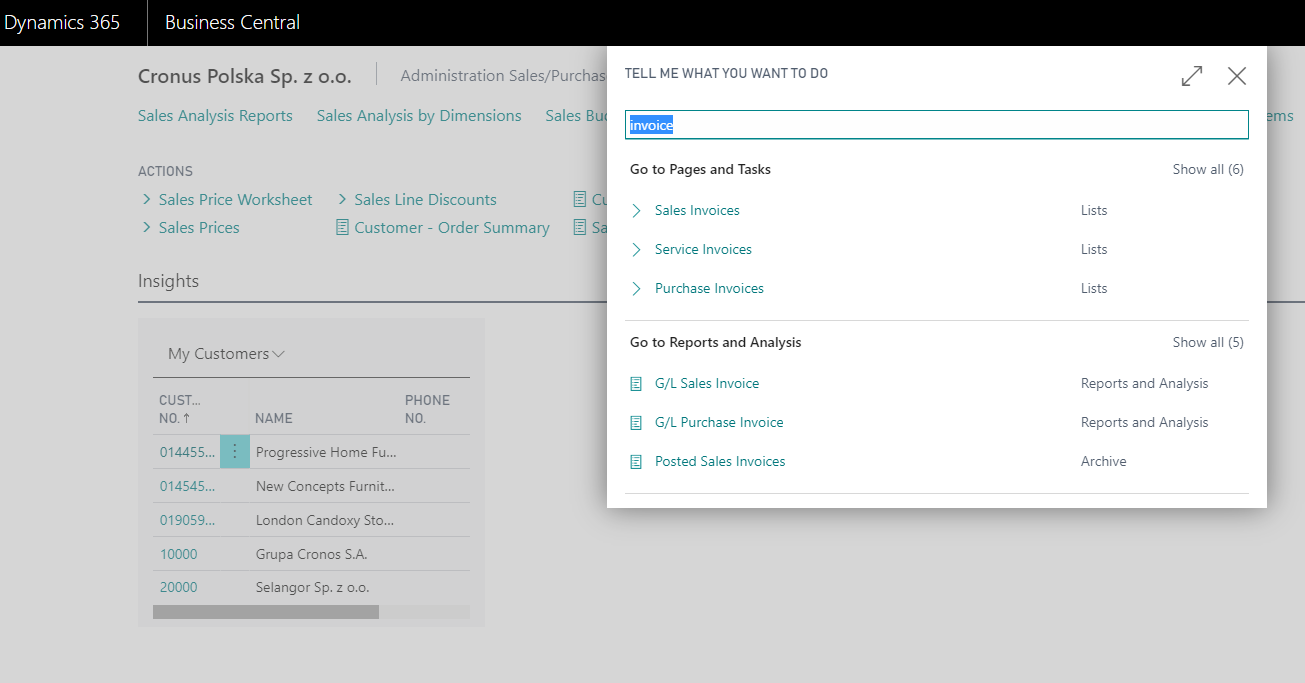Open Sales Analysis Reports menu item

pos(215,116)
